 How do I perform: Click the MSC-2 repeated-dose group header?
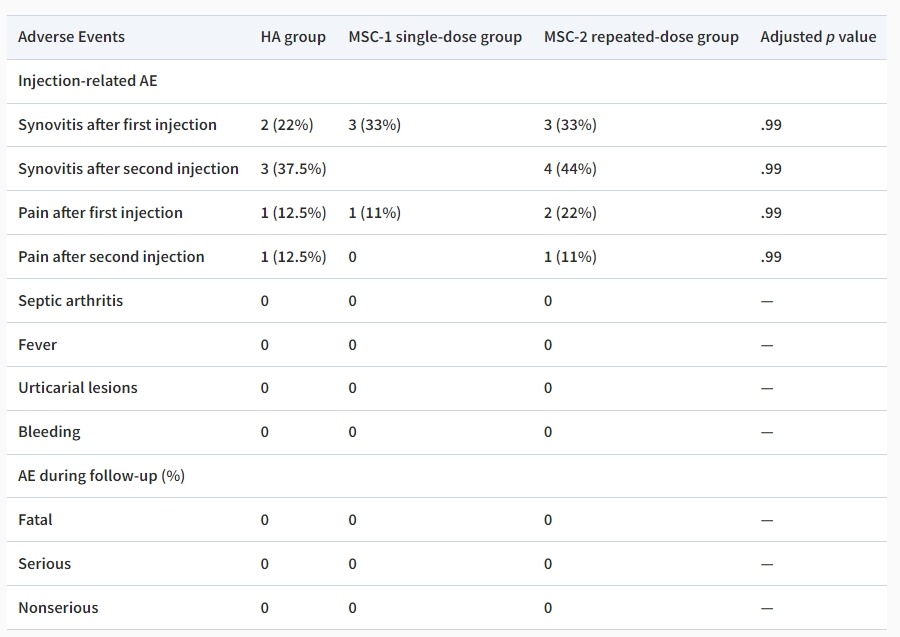[x=641, y=37]
